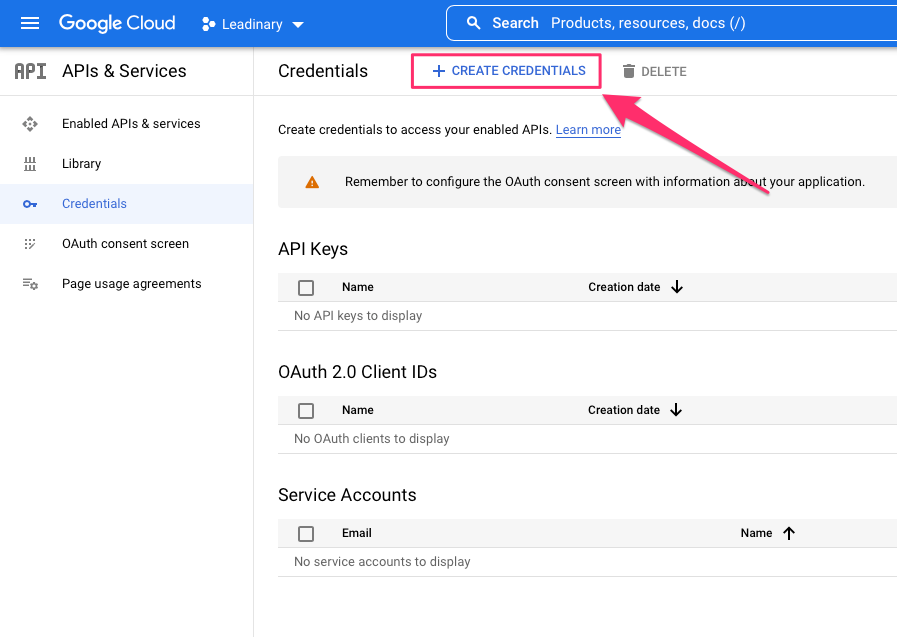Go to the Library section
Image resolution: width=897 pixels, height=637 pixels.
click(x=81, y=164)
